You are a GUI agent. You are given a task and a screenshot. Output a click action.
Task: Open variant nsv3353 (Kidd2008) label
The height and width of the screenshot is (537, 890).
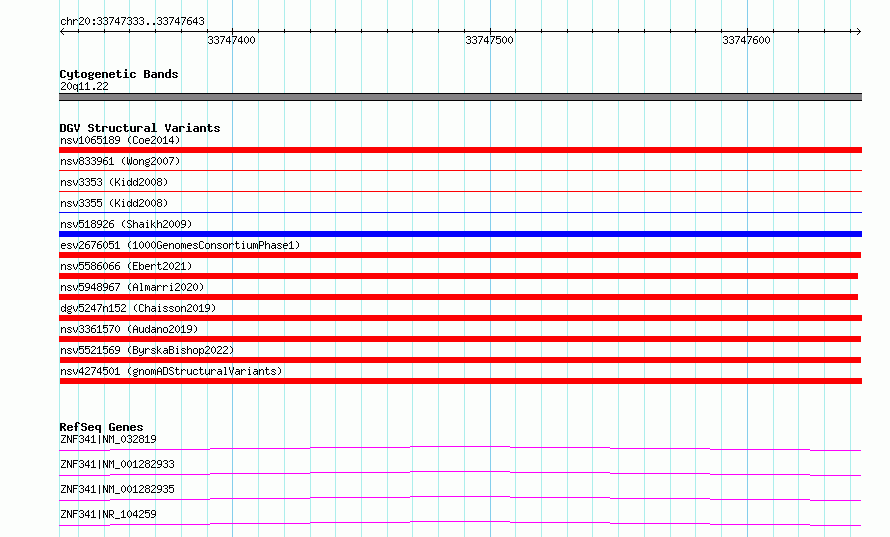coord(114,182)
